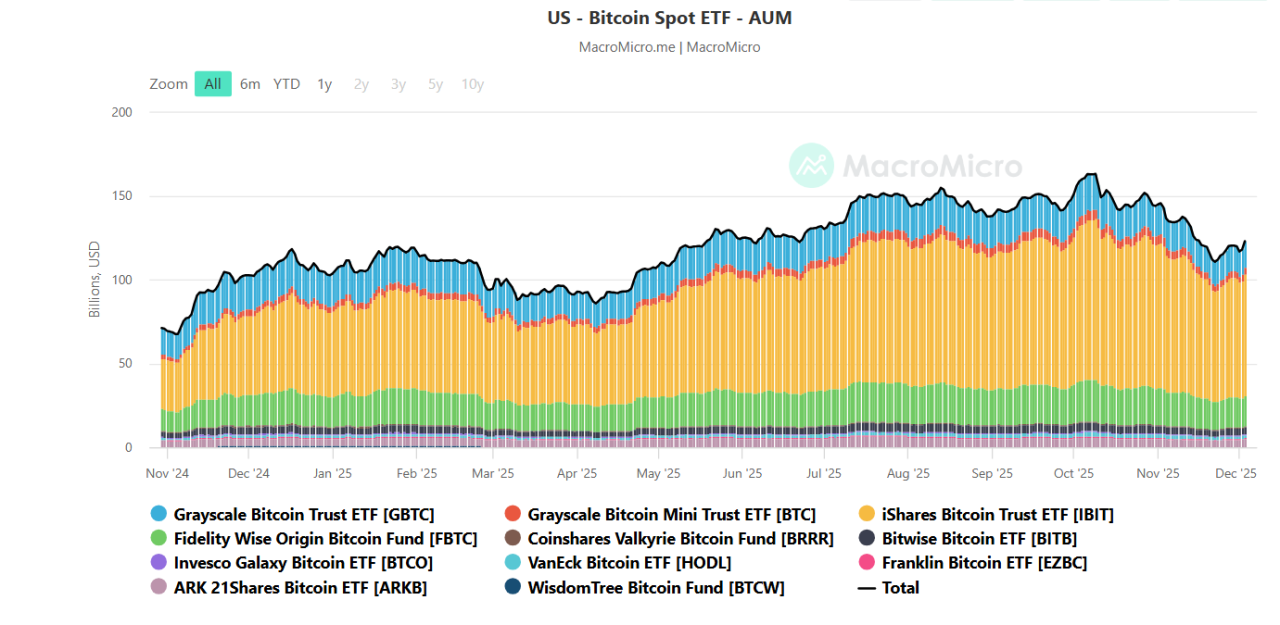Select the 1y zoom option
The image size is (1280, 625).
pos(324,84)
